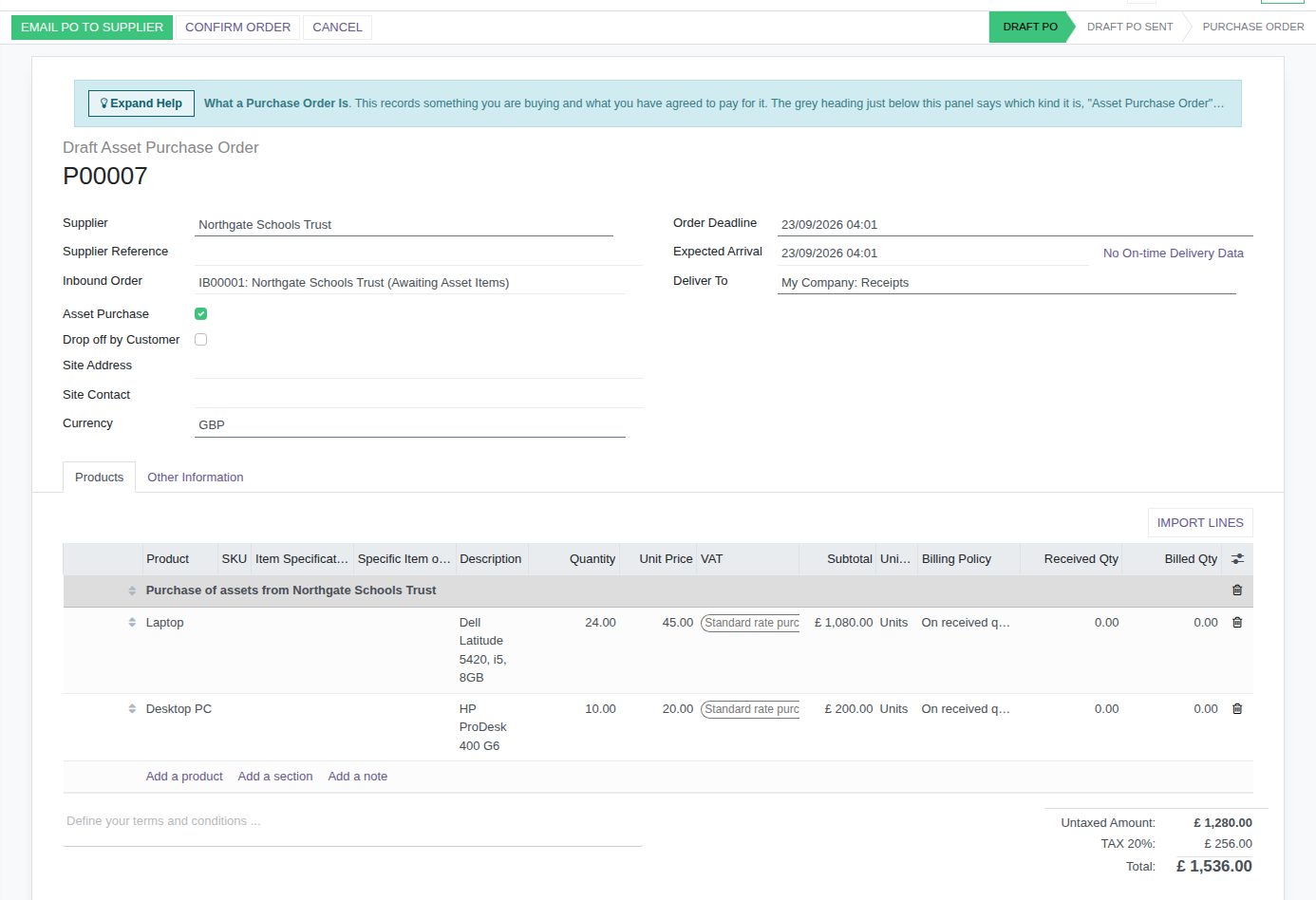The width and height of the screenshot is (1316, 900).
Task: Click the Billing Policy column header
Action: pos(968,559)
